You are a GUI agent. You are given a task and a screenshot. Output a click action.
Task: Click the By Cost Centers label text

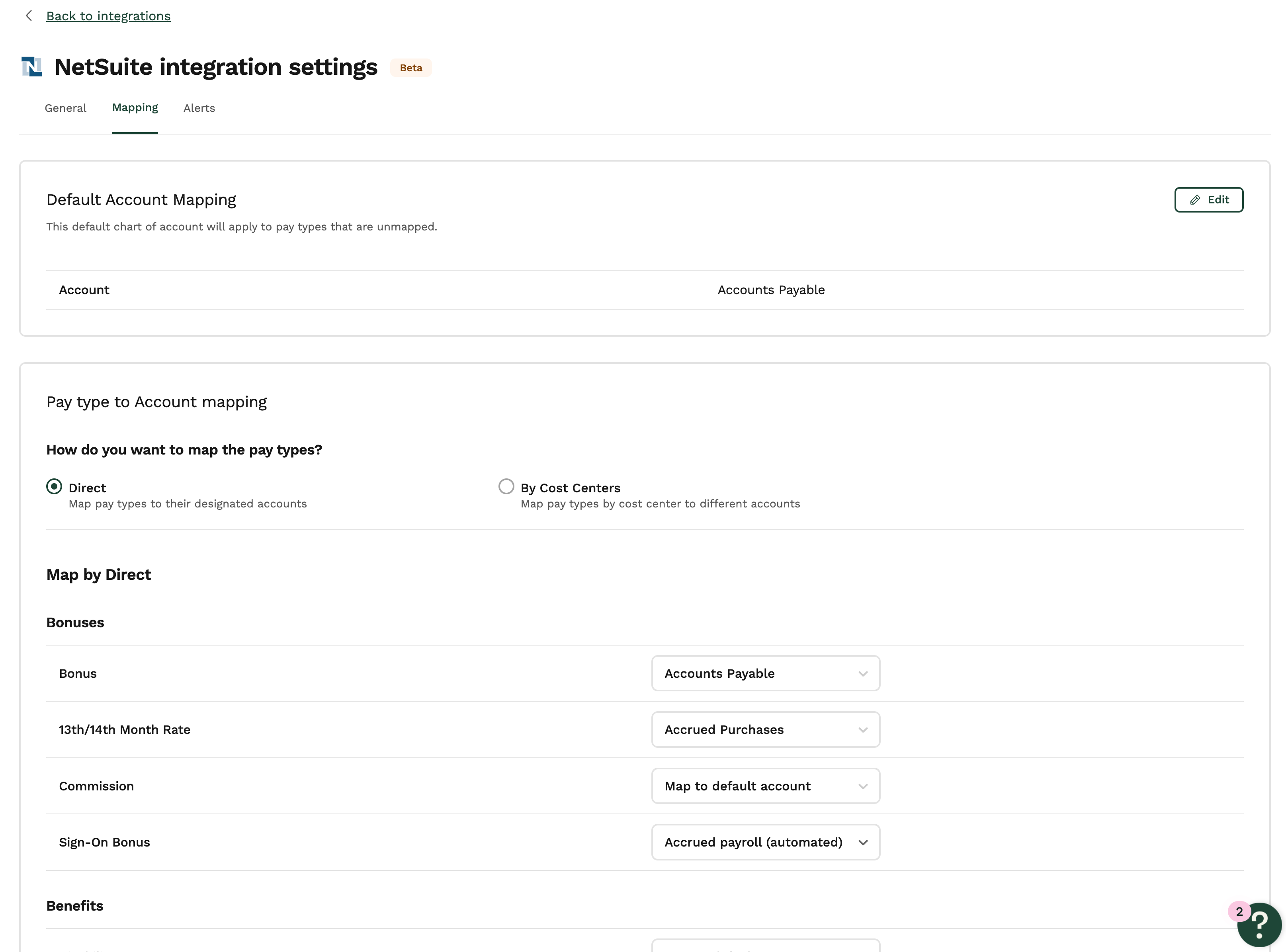click(571, 488)
